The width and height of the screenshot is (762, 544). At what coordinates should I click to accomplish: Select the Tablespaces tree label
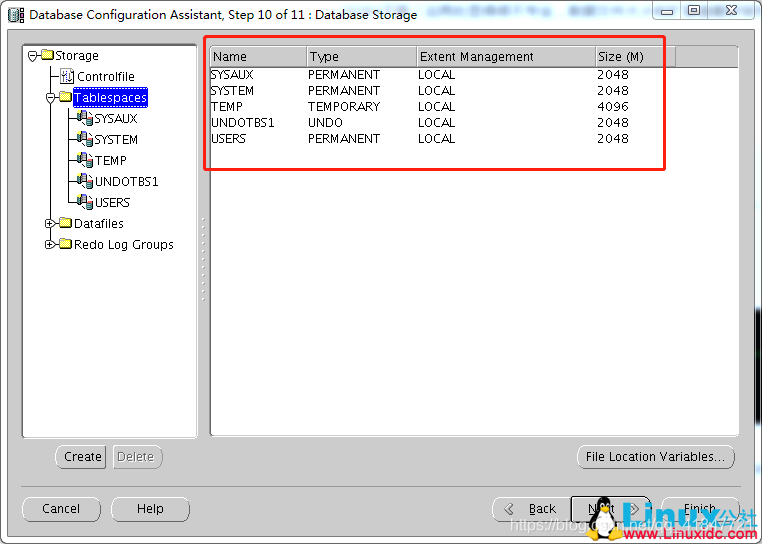pyautogui.click(x=110, y=98)
